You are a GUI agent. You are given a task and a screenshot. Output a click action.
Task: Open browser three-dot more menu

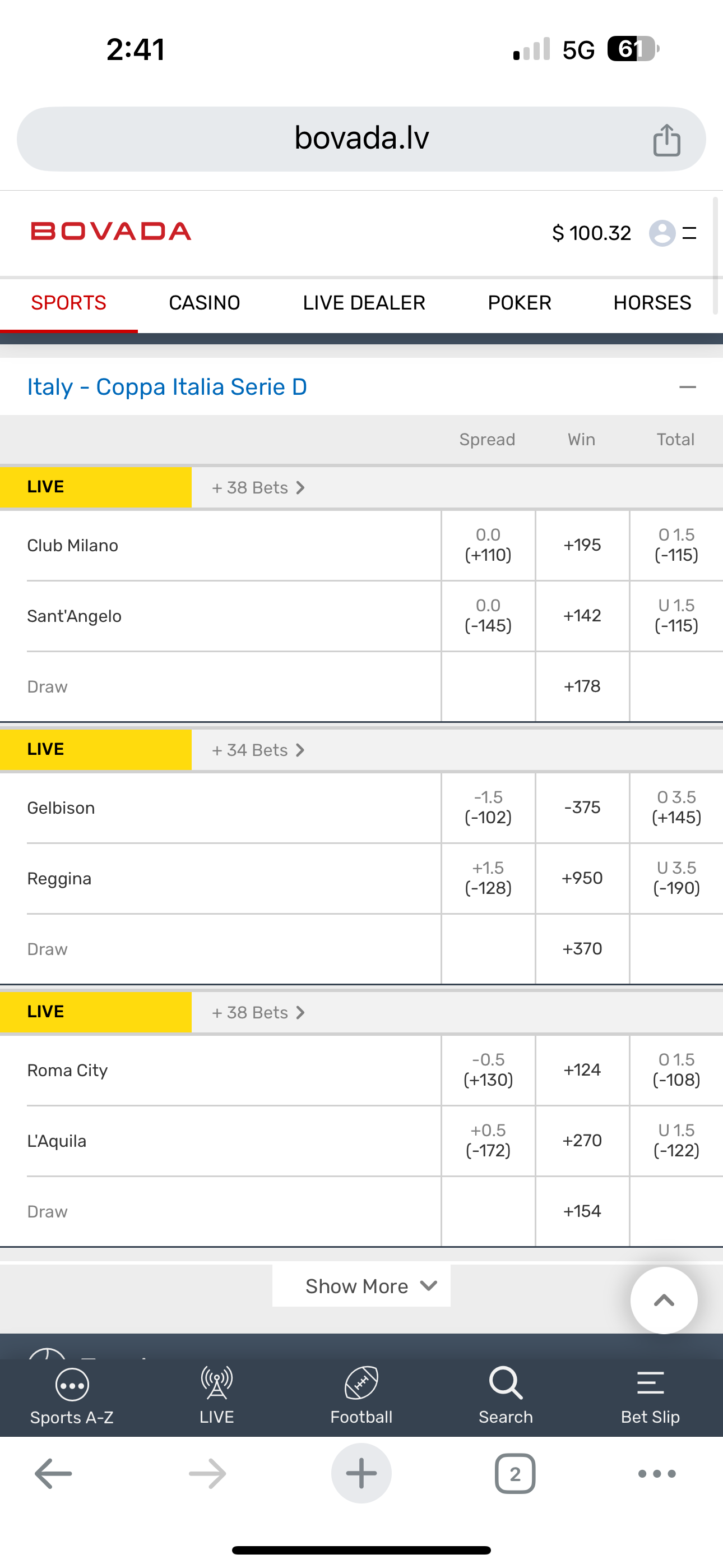657,1474
